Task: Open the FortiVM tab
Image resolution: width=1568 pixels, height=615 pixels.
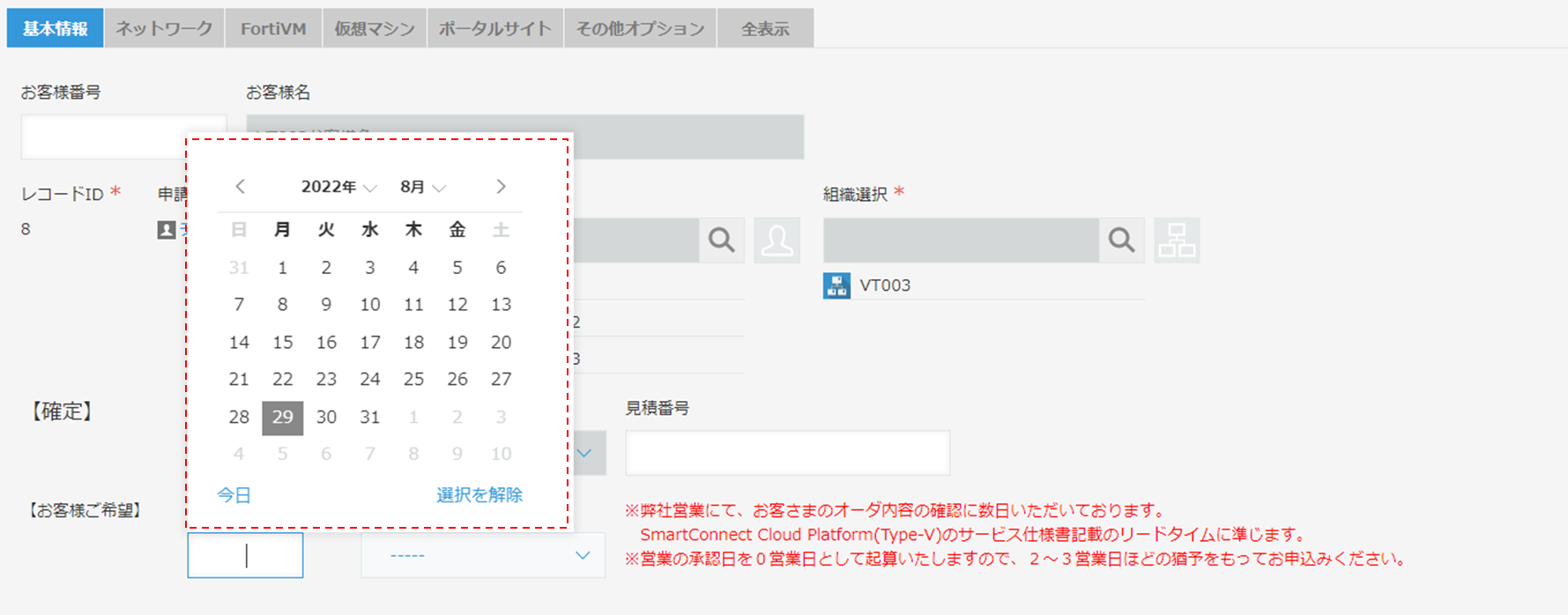Action: pyautogui.click(x=274, y=28)
